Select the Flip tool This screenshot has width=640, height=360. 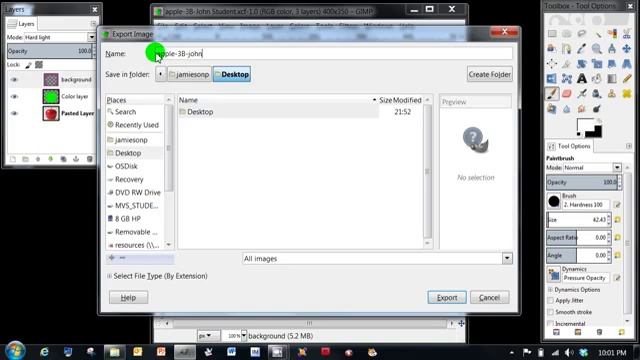552,78
